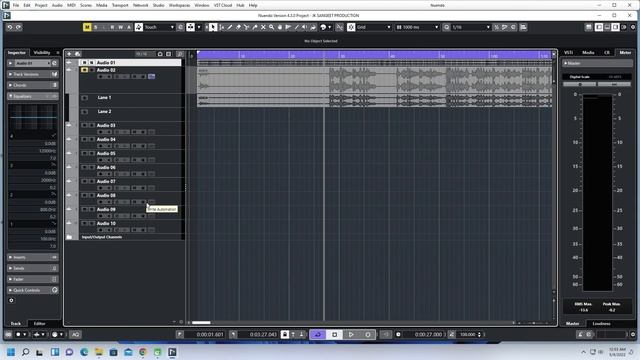This screenshot has height=360, width=640.
Task: Toggle global Read R automation button
Action: coord(112,27)
